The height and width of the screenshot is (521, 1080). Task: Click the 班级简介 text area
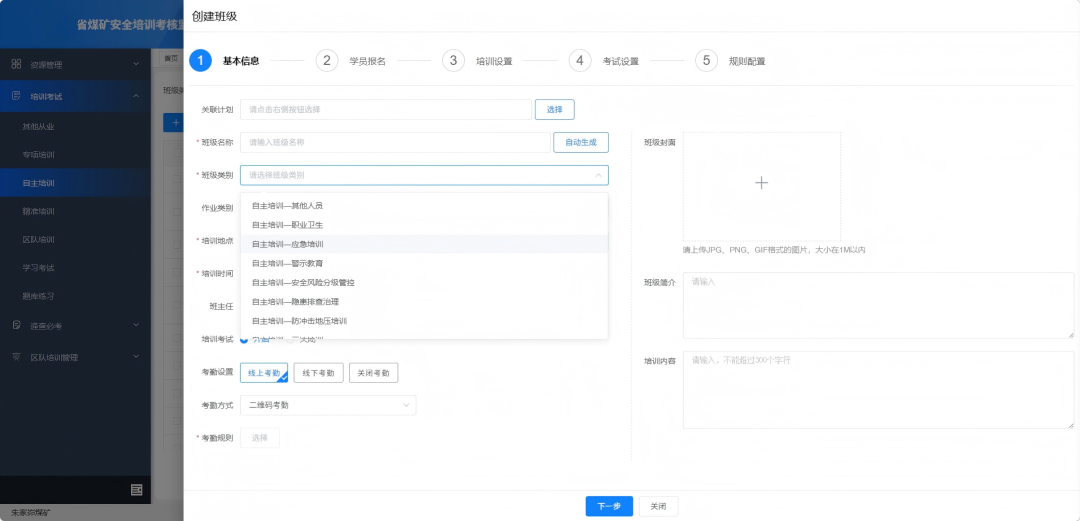[878, 305]
